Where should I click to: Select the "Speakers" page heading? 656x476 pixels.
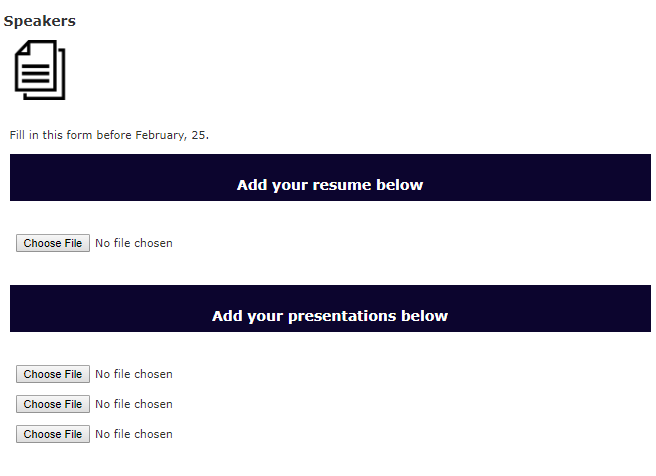pos(40,21)
